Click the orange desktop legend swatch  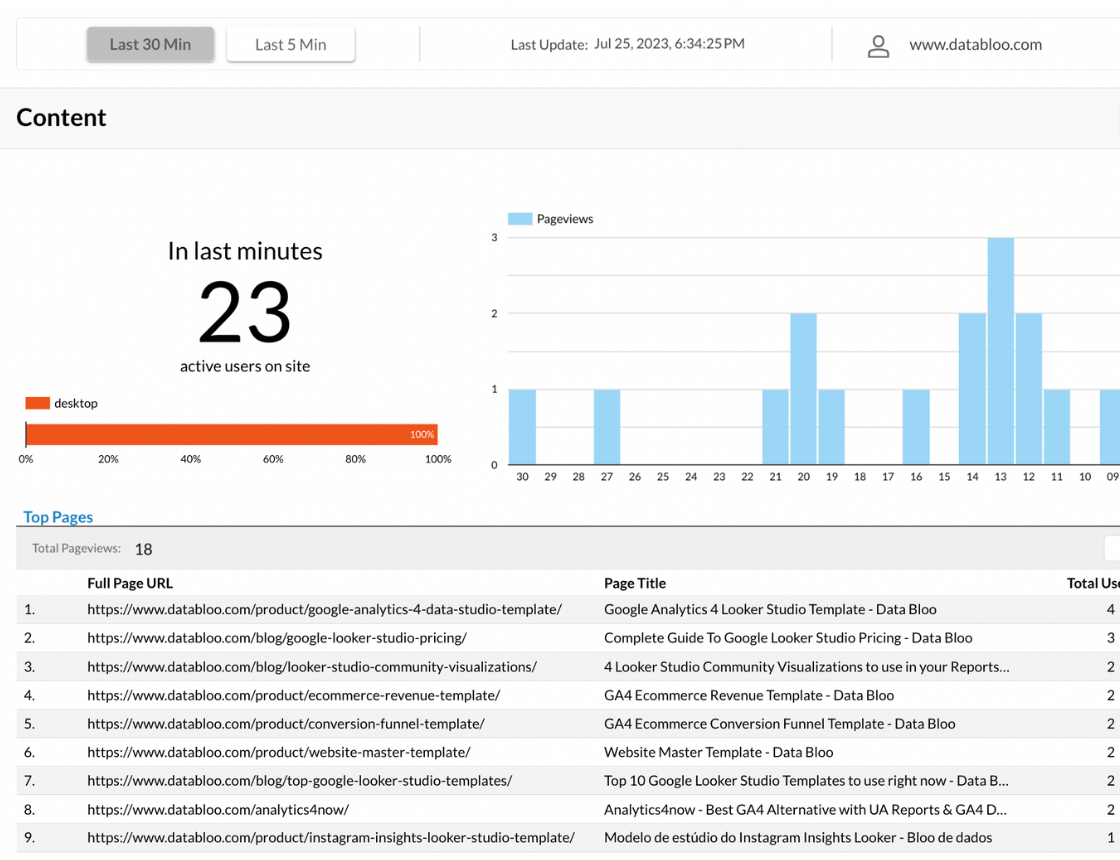point(37,403)
